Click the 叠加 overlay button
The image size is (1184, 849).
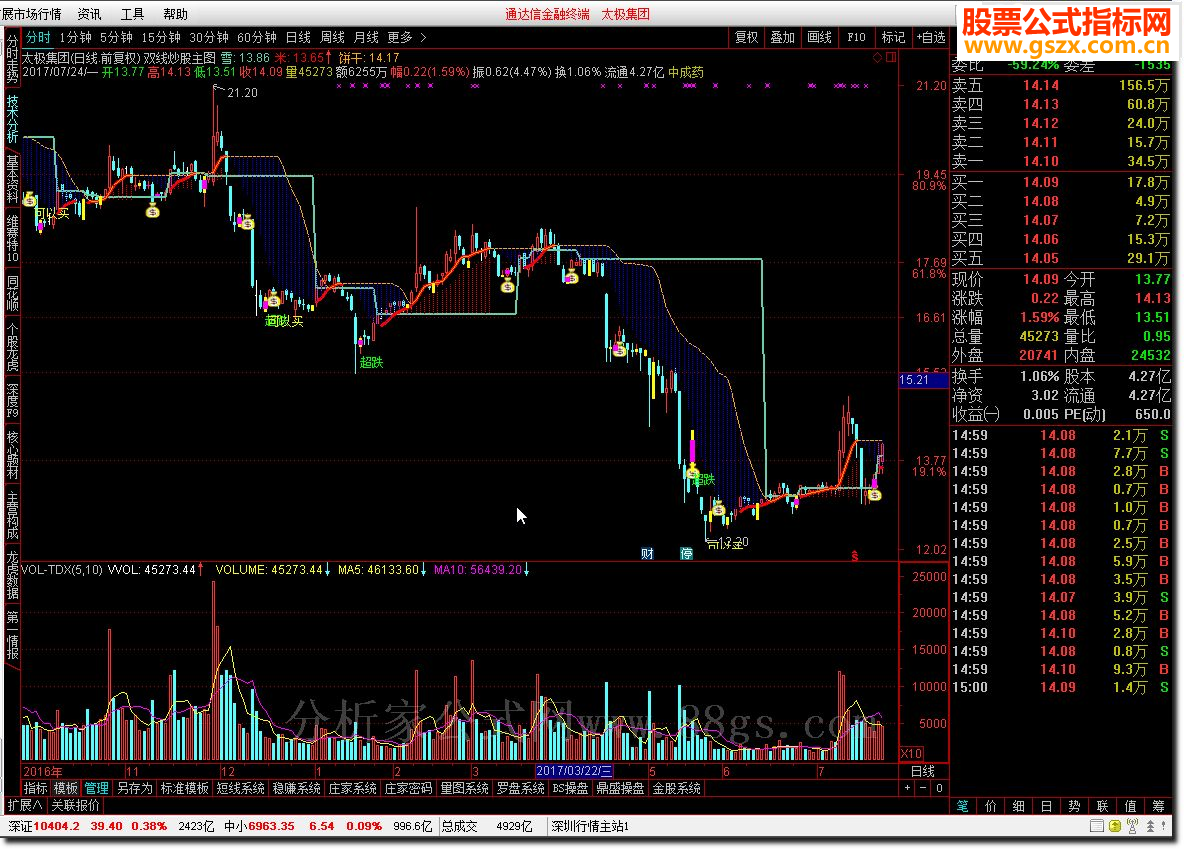click(782, 37)
